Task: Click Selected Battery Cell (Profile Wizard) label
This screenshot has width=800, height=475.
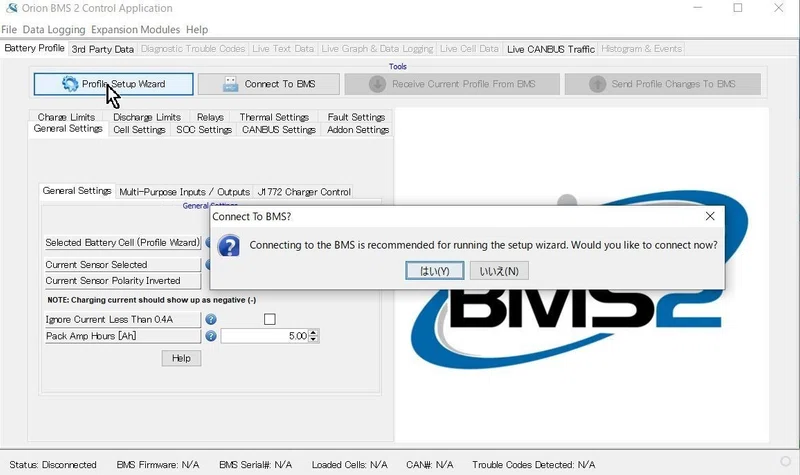Action: pyautogui.click(x=122, y=243)
